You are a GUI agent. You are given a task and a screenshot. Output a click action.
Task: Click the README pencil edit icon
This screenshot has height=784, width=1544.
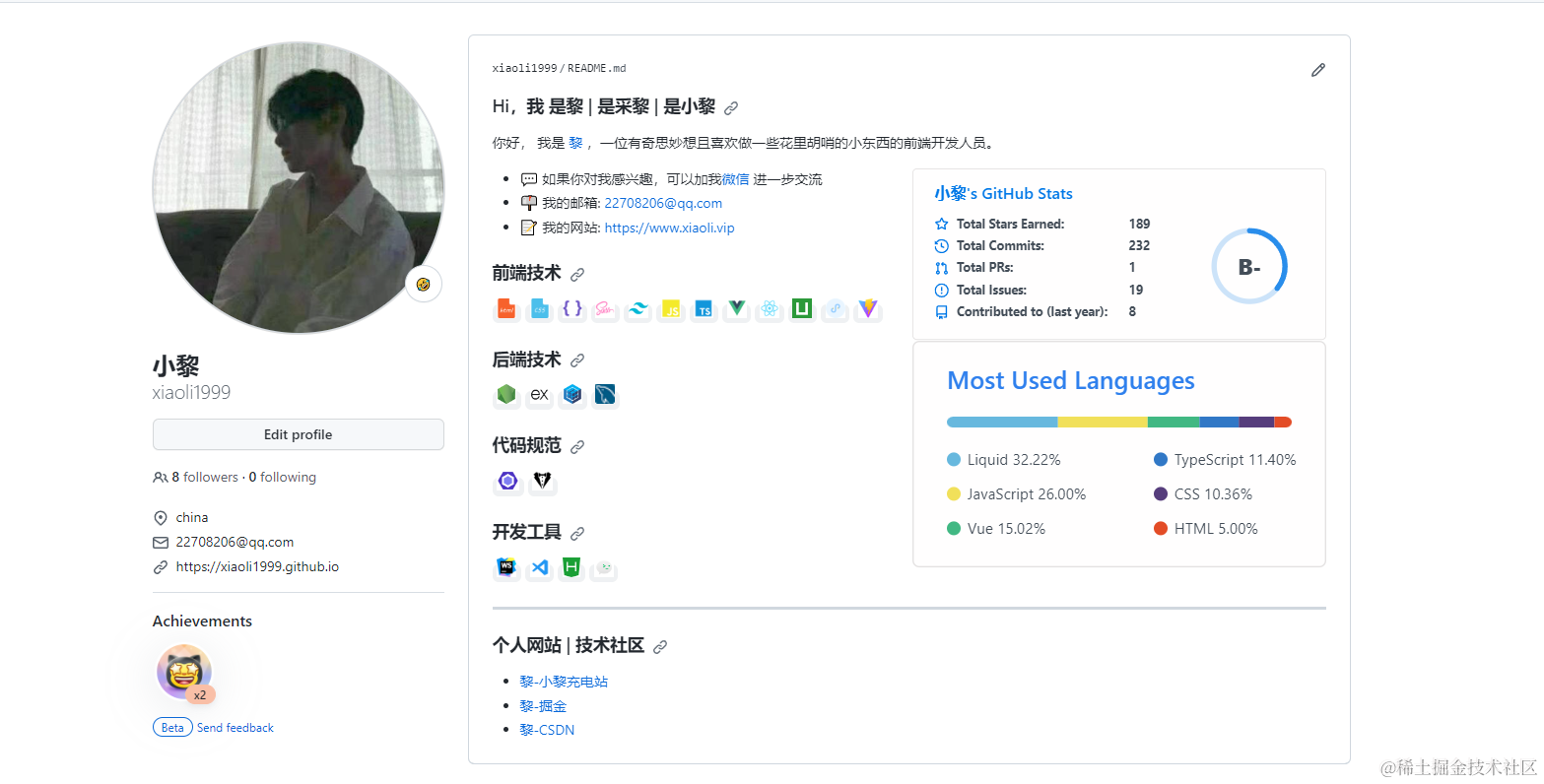pyautogui.click(x=1318, y=70)
